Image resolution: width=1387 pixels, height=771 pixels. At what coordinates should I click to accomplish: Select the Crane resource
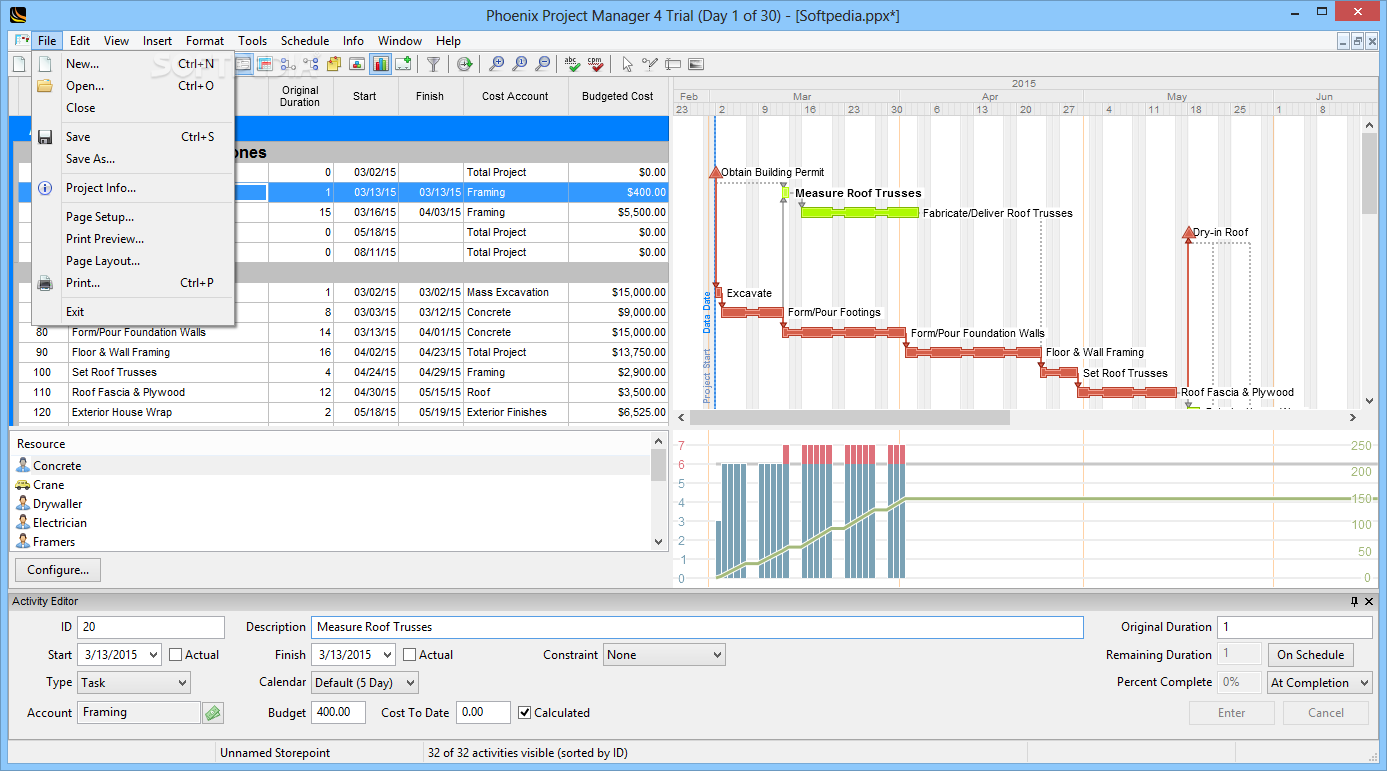48,485
